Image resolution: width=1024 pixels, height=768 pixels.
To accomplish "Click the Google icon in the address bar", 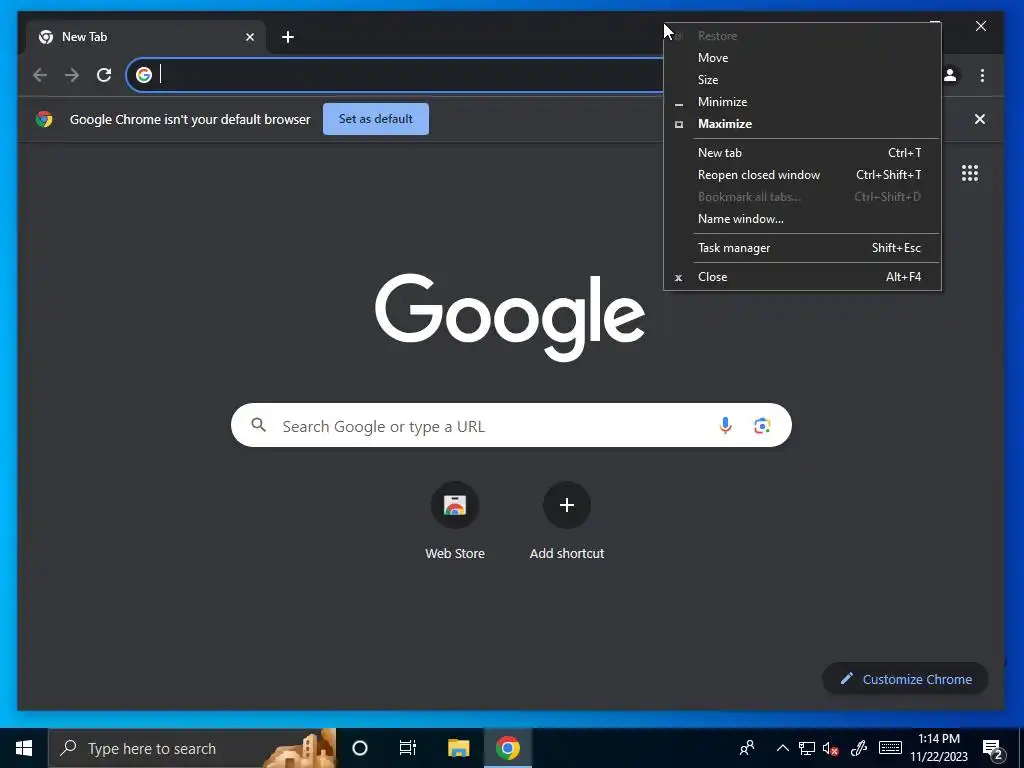I will click(144, 75).
